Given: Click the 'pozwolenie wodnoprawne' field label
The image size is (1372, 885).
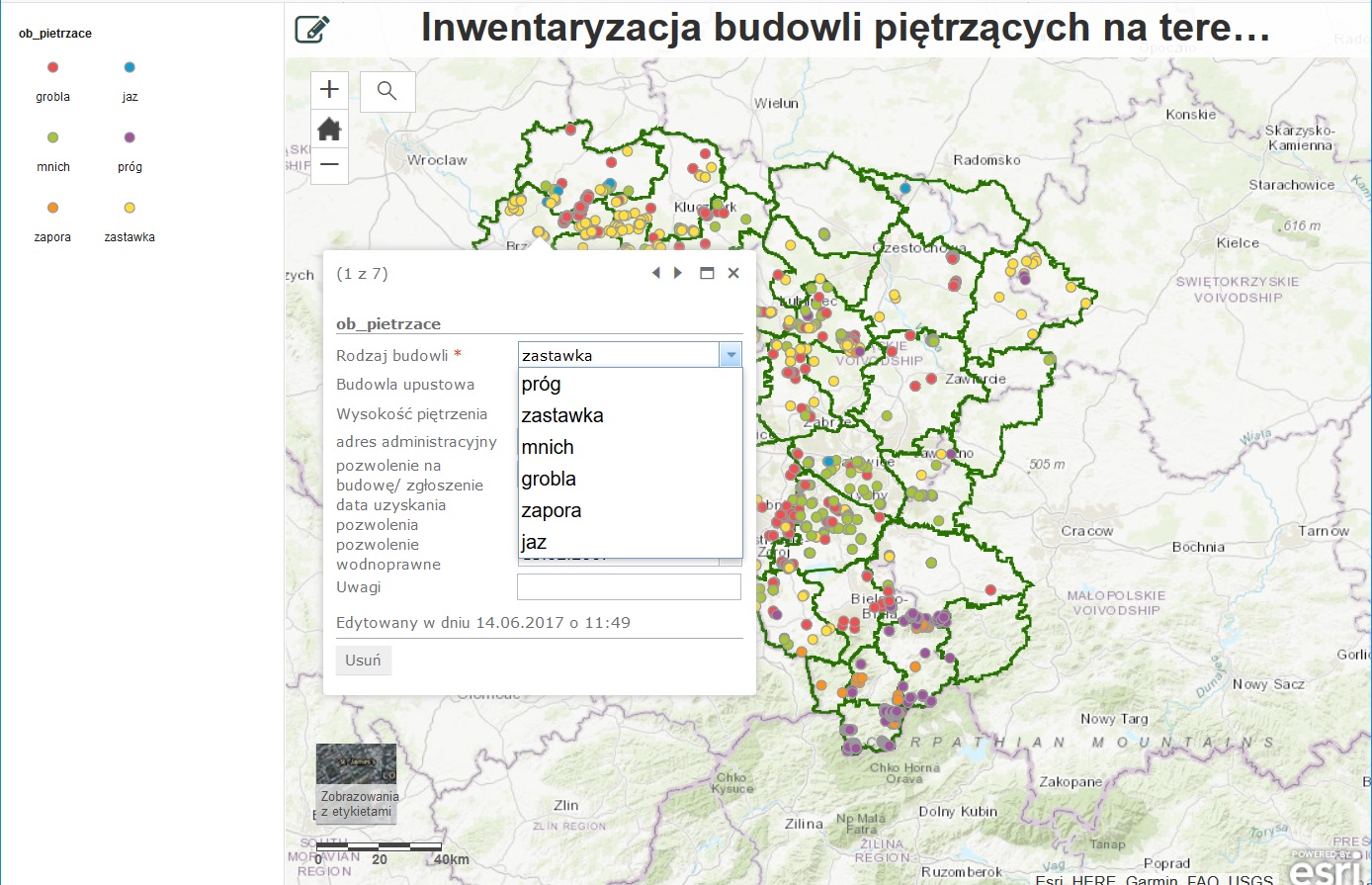Looking at the screenshot, I should click(x=388, y=555).
